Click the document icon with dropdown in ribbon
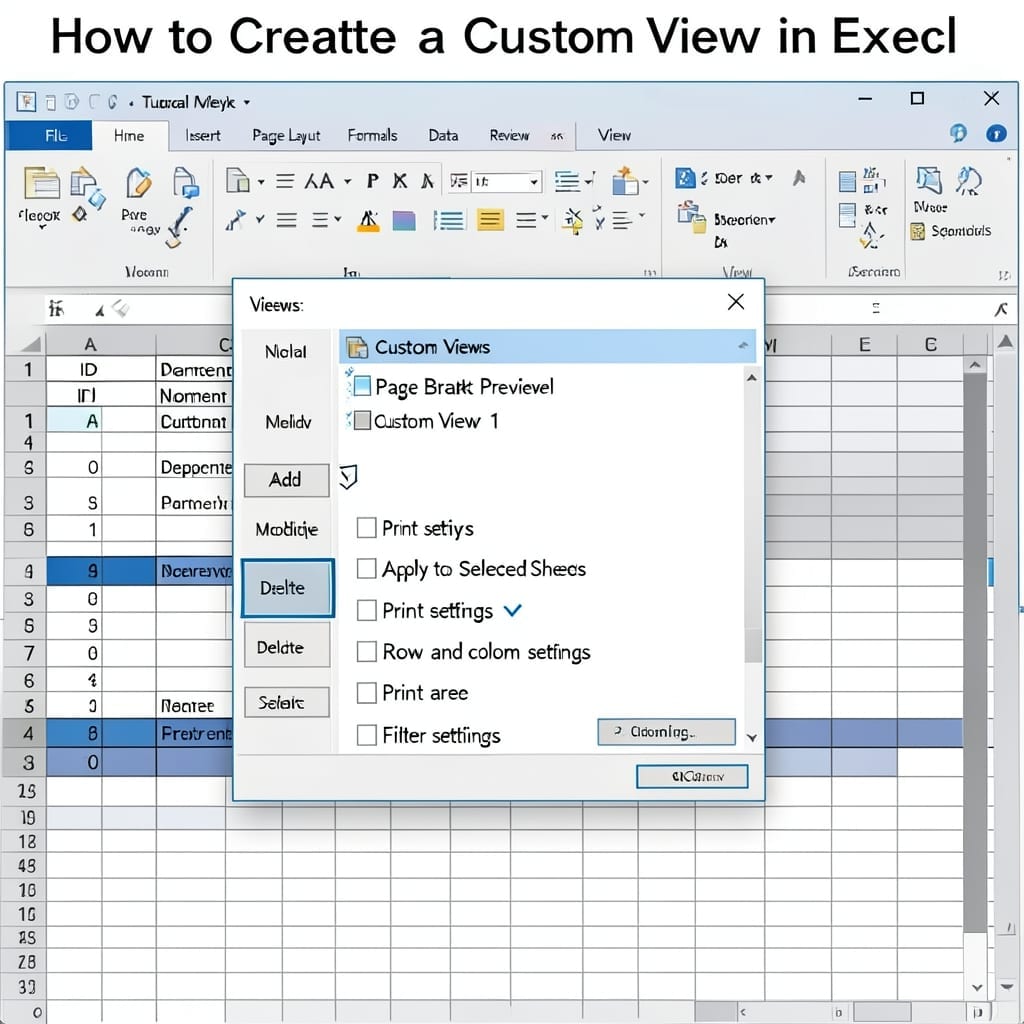Screen dimensions: 1024x1024 pos(237,180)
